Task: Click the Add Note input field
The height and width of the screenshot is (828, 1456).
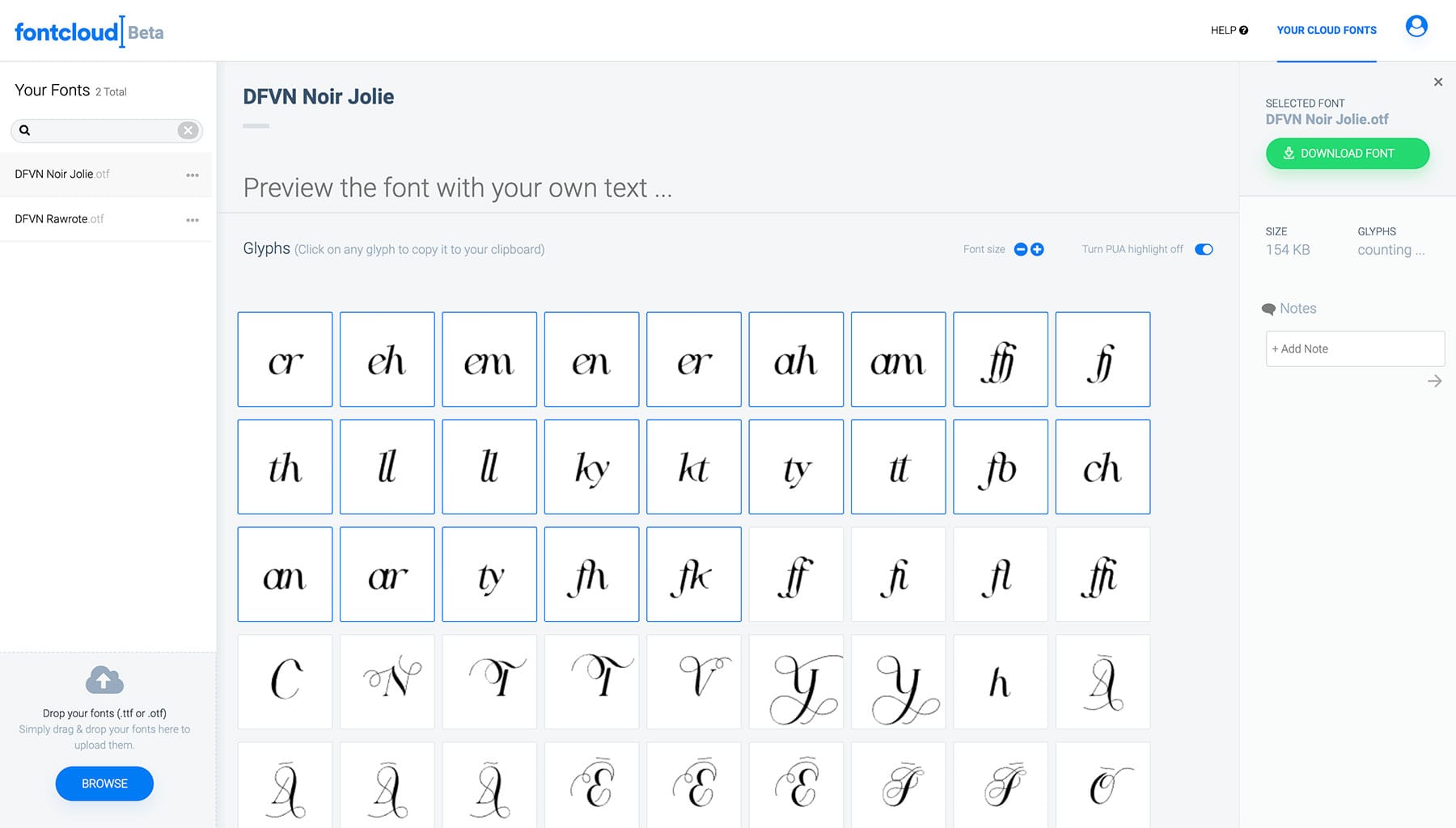Action: tap(1355, 349)
